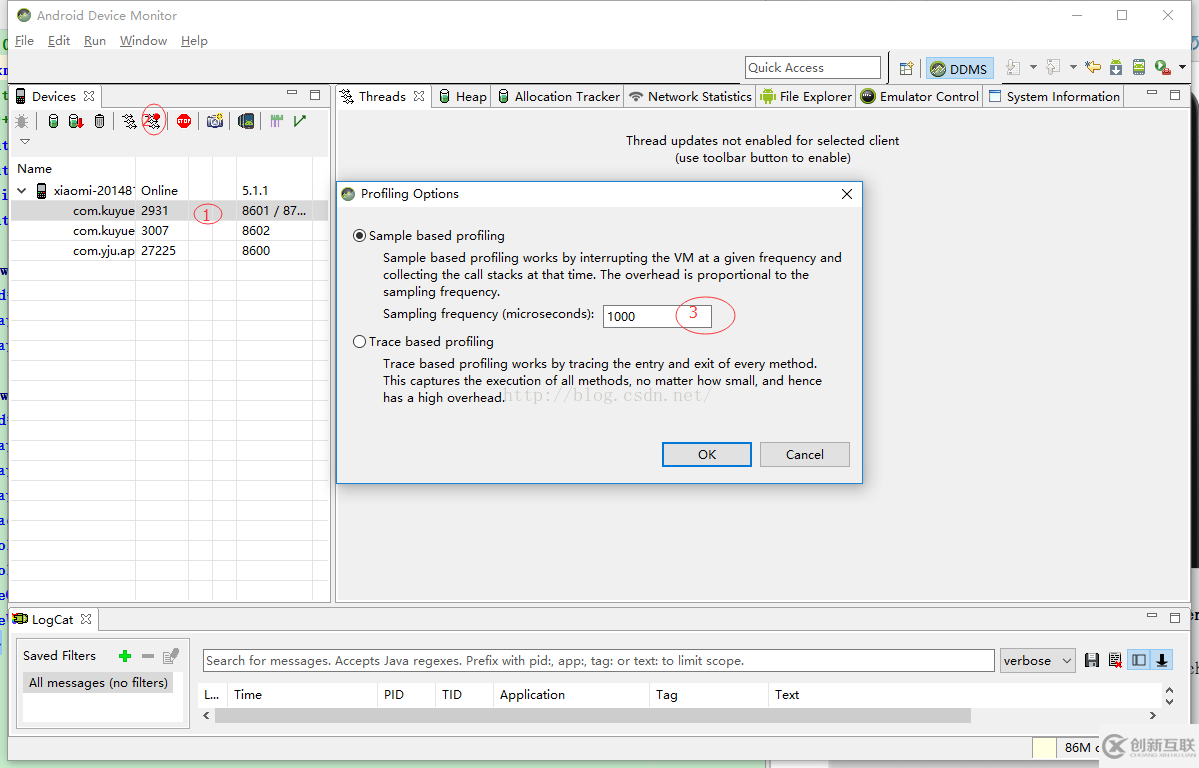This screenshot has height=768, width=1199.
Task: Open the File menu
Action: (24, 41)
